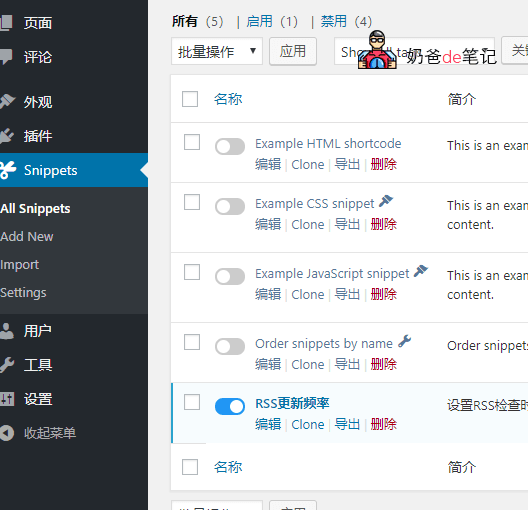Image resolution: width=528 pixels, height=510 pixels.
Task: Open 页面 in the sidebar menu
Action: point(38,23)
